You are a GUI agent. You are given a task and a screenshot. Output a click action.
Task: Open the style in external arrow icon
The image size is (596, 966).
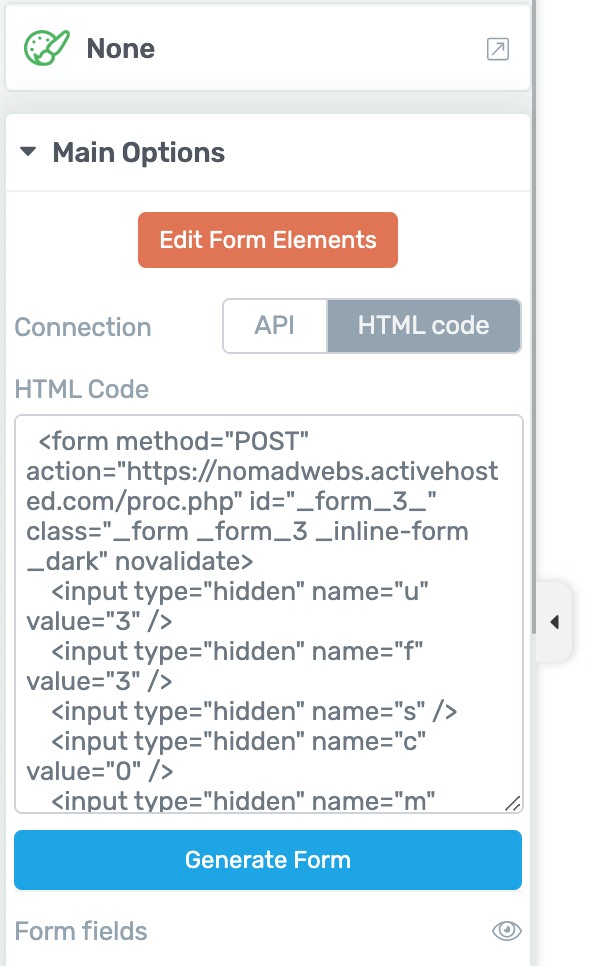click(497, 49)
